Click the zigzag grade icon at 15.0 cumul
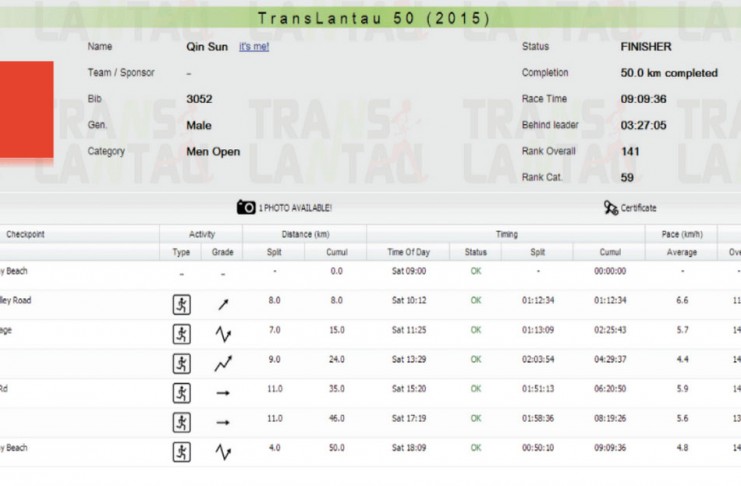Screen dimensions: 741x486 coord(223,334)
